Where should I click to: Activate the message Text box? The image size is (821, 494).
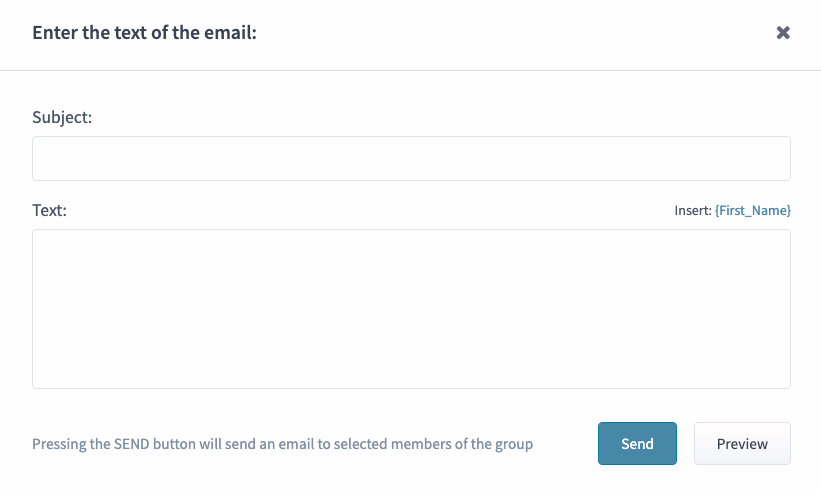tap(411, 308)
